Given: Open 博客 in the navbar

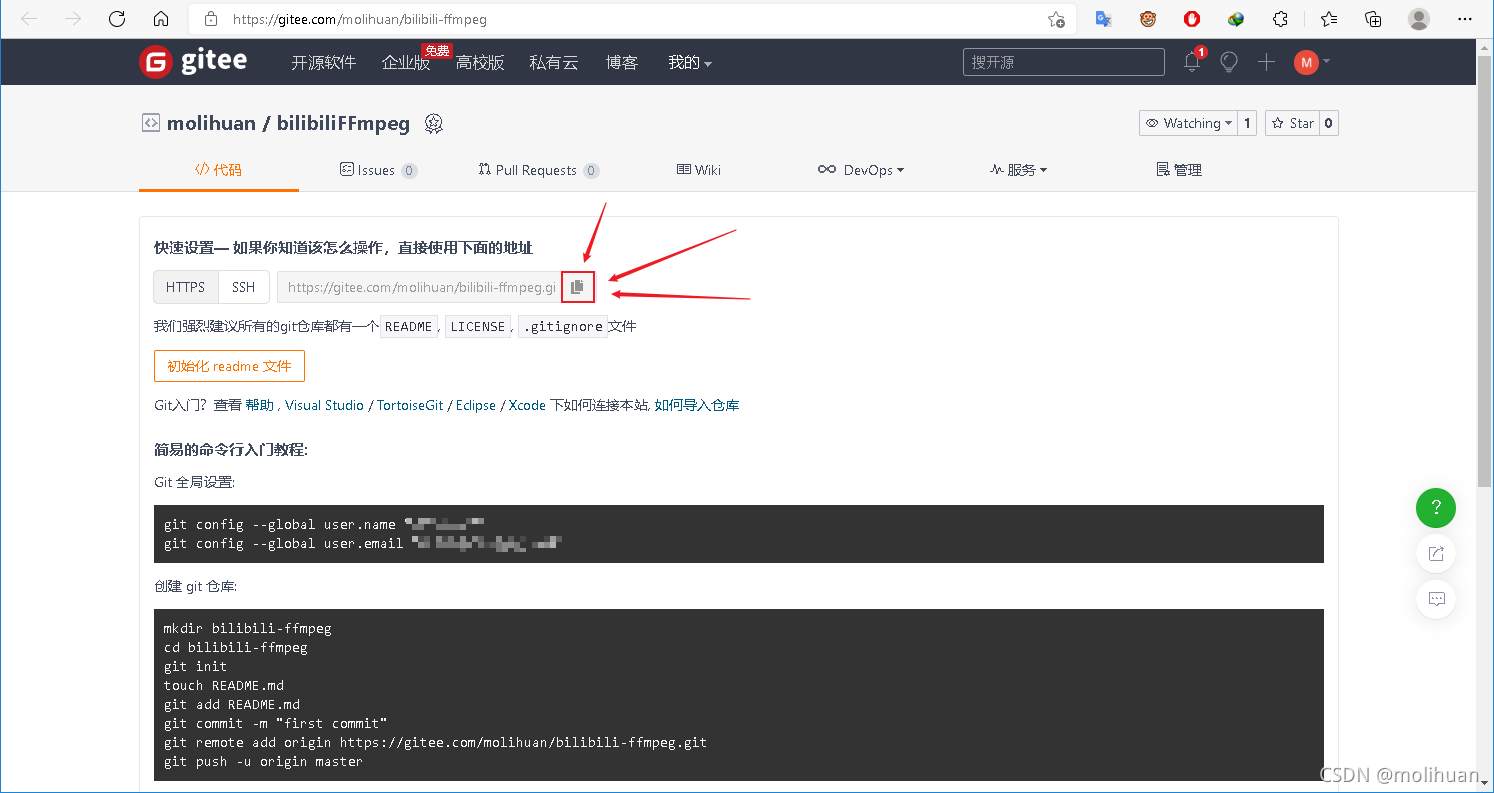Looking at the screenshot, I should 621,62.
